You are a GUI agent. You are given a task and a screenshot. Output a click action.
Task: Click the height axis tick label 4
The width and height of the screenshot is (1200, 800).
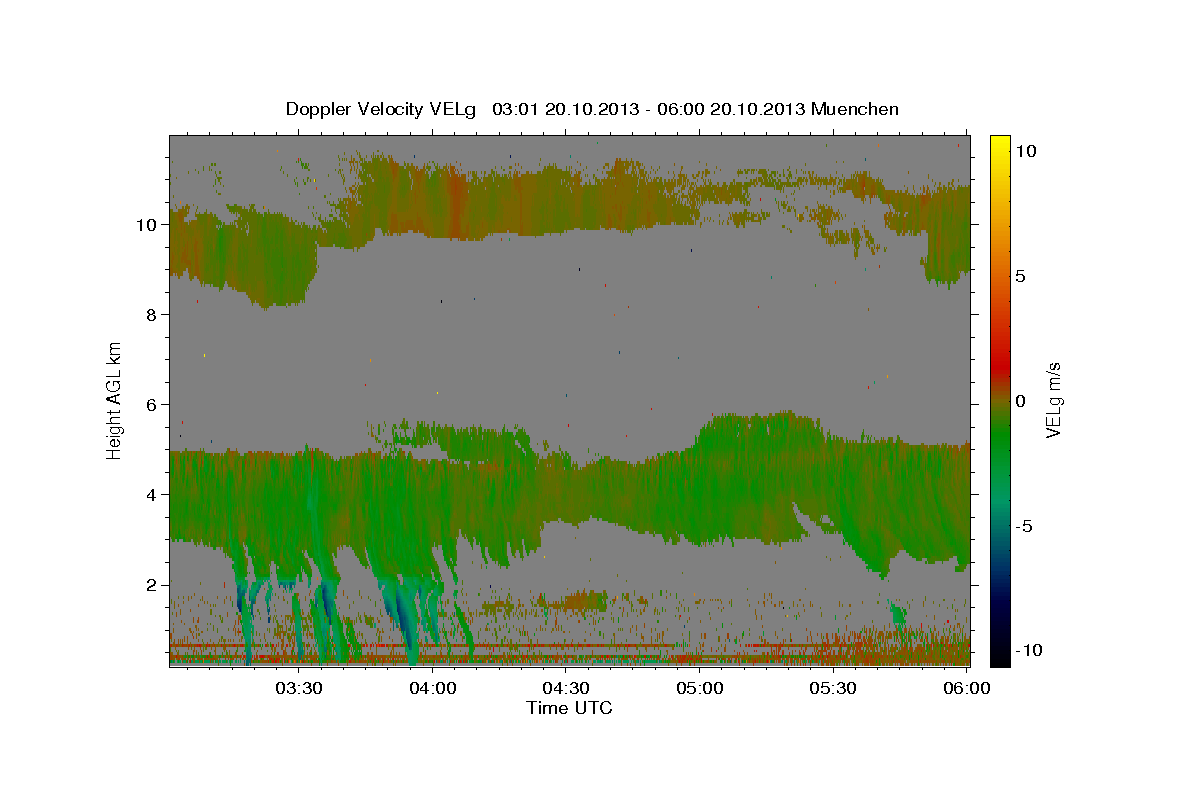click(149, 495)
